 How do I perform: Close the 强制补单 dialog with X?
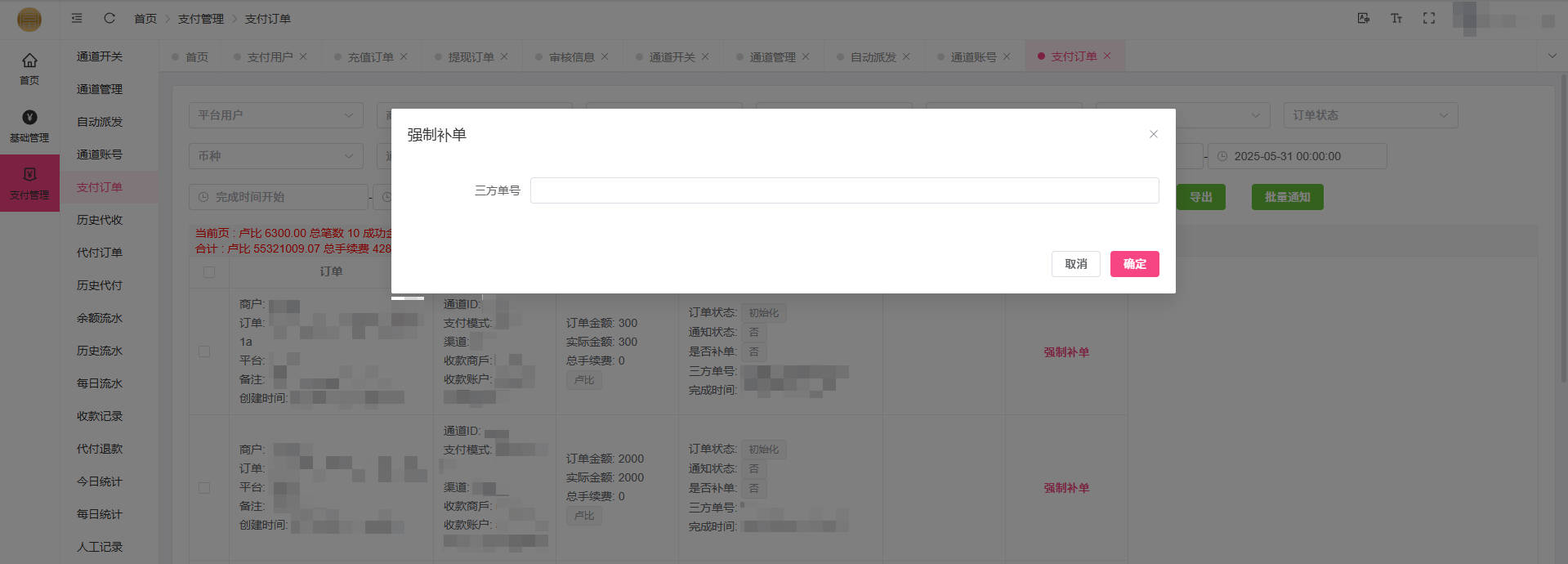(1153, 134)
